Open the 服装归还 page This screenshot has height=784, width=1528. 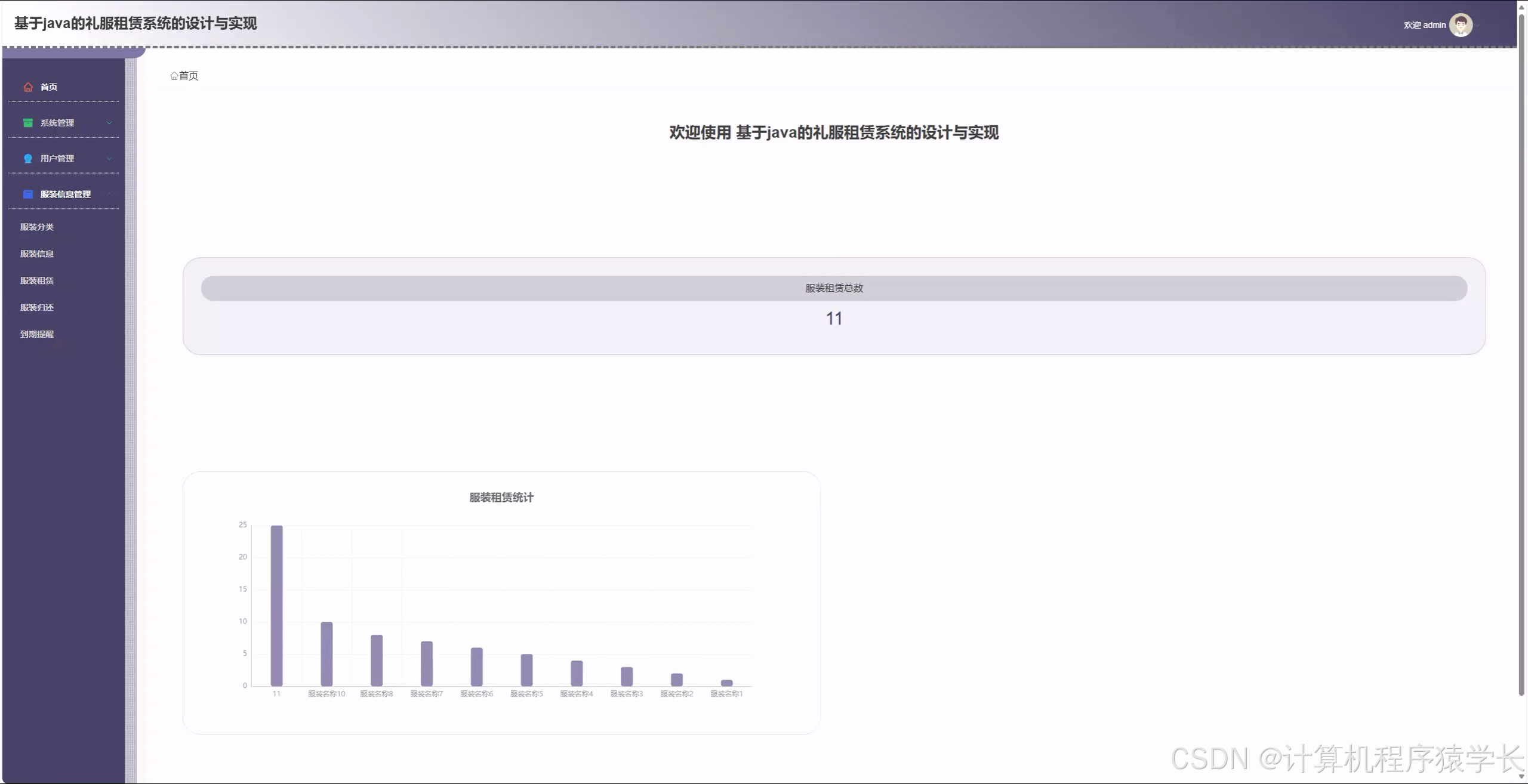(x=36, y=307)
